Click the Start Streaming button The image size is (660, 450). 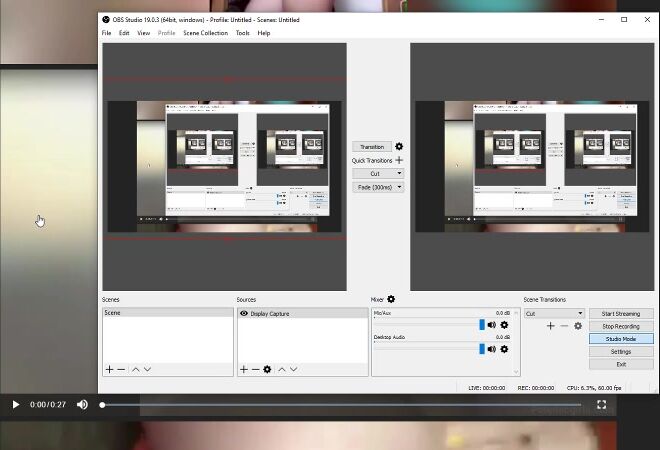[621, 313]
